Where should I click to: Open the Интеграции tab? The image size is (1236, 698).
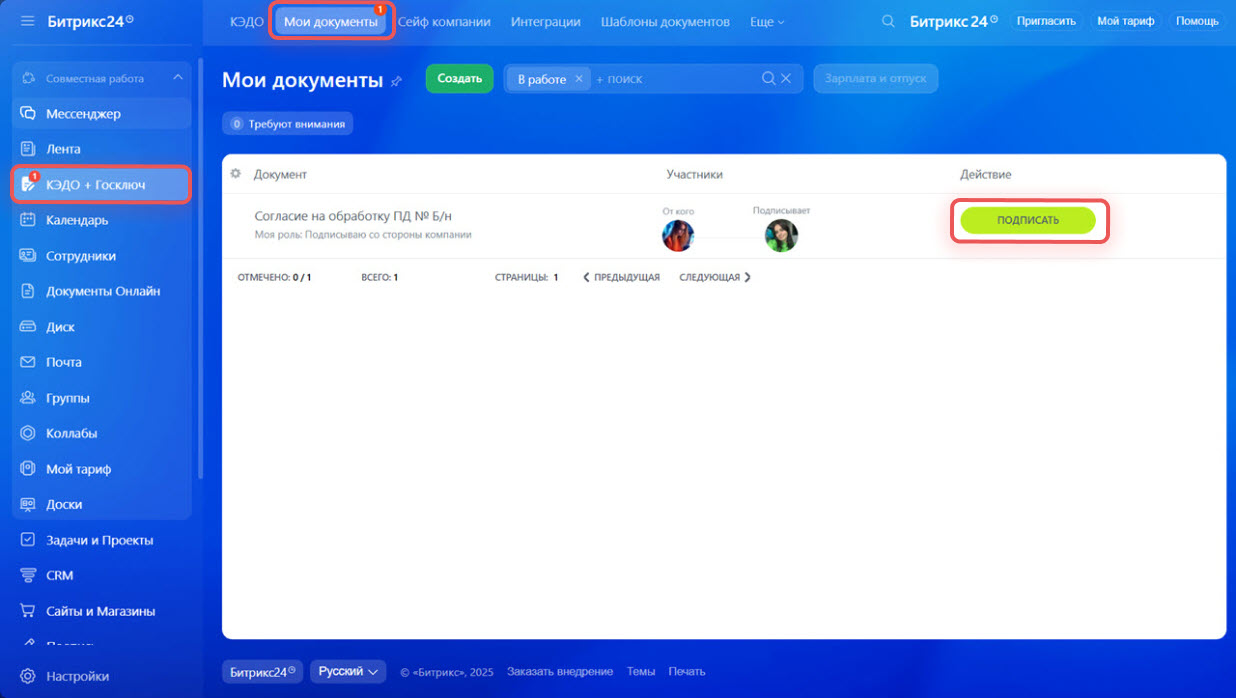(547, 21)
